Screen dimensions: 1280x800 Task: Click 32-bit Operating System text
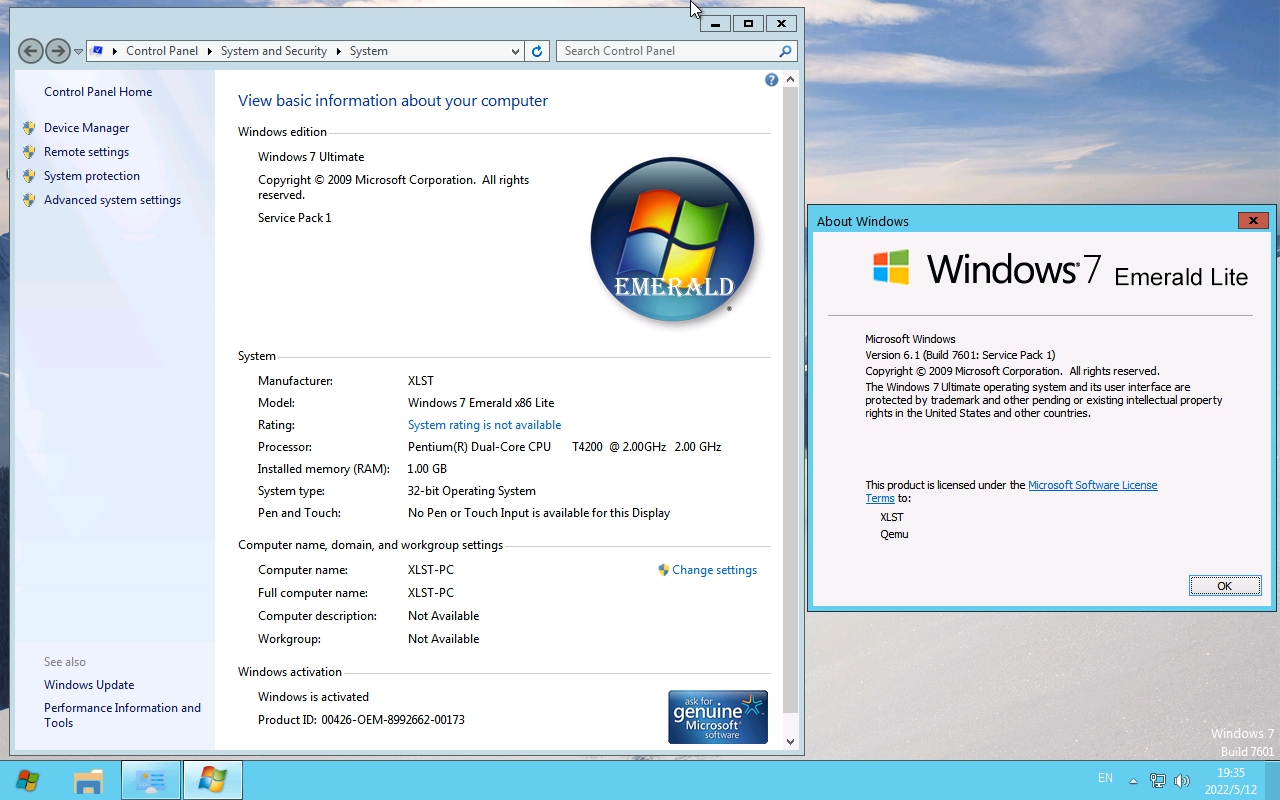472,491
